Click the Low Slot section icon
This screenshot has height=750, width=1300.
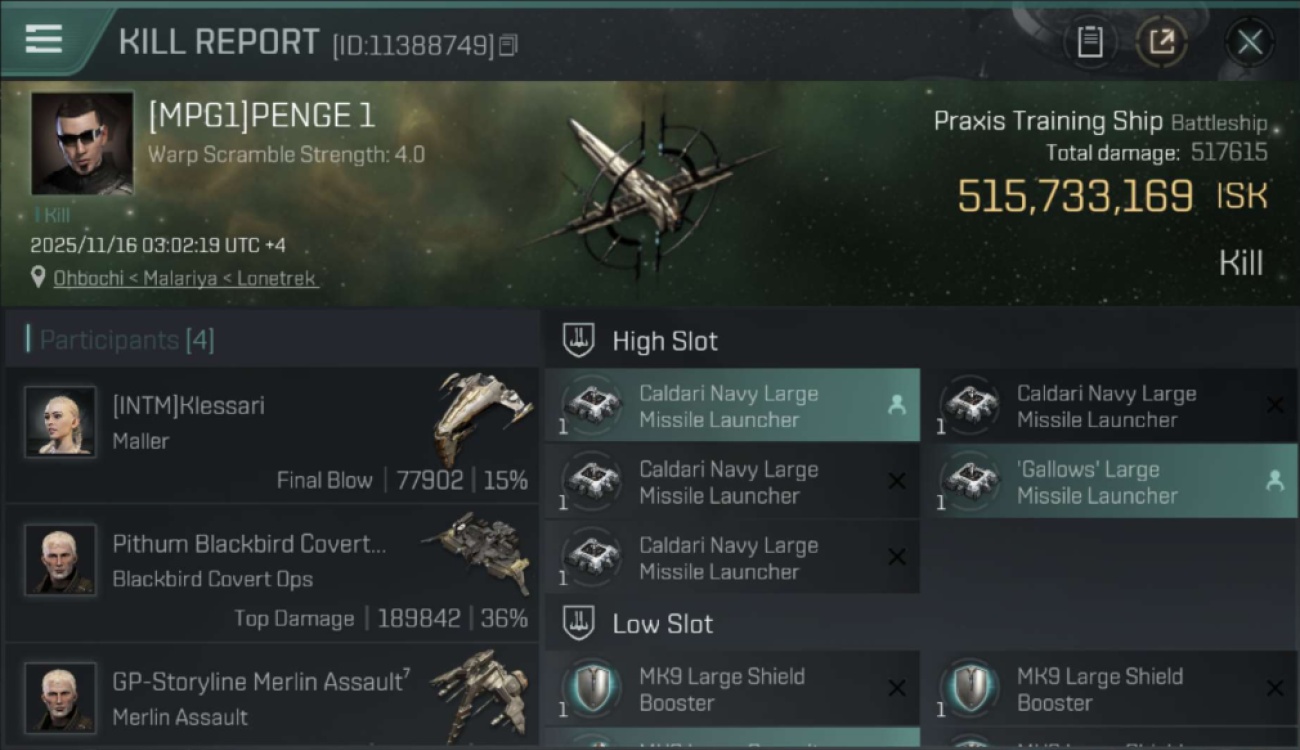[x=578, y=623]
